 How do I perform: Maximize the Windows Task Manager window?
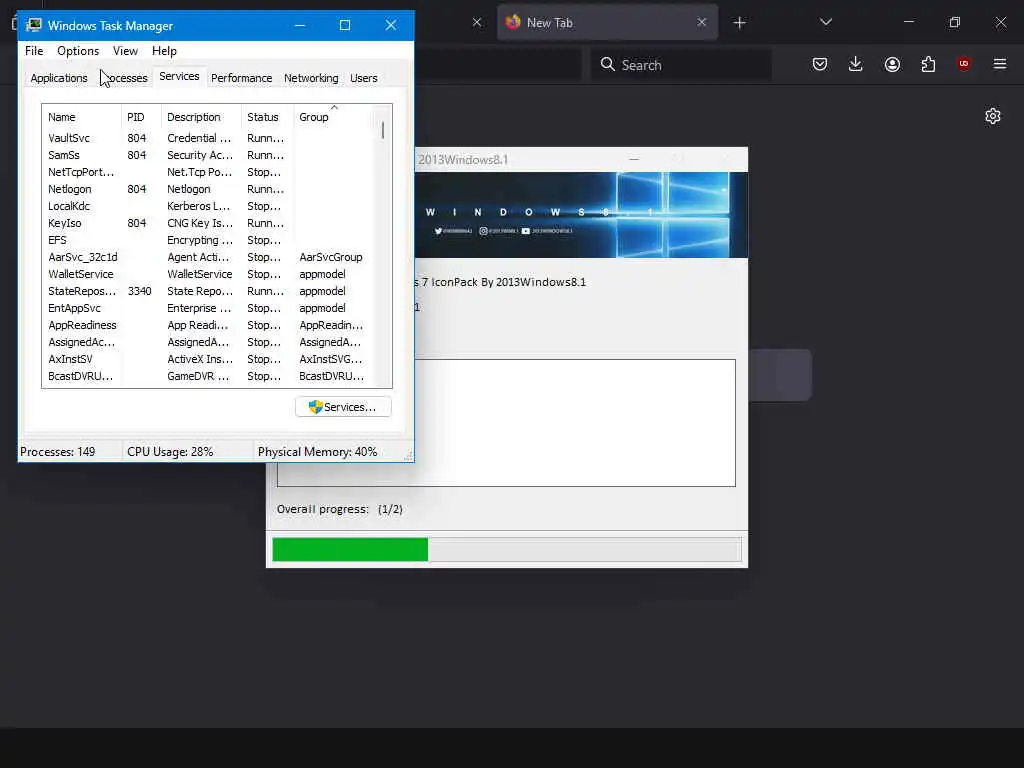click(345, 25)
